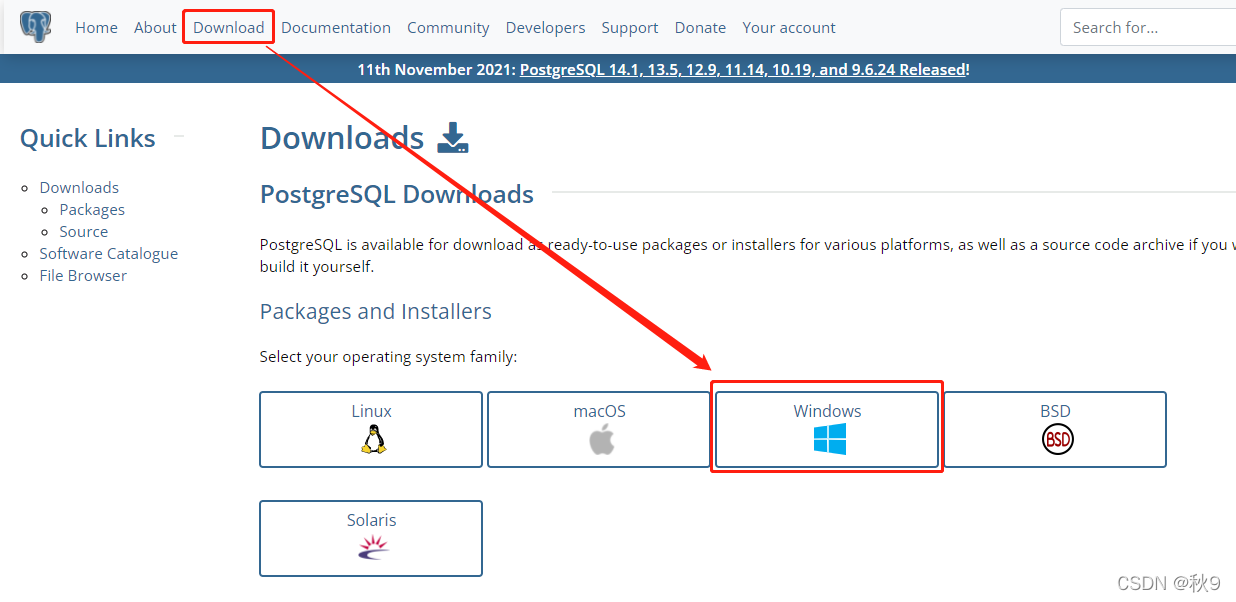Select the Community navigation entry
The image size is (1236, 602).
click(x=448, y=27)
